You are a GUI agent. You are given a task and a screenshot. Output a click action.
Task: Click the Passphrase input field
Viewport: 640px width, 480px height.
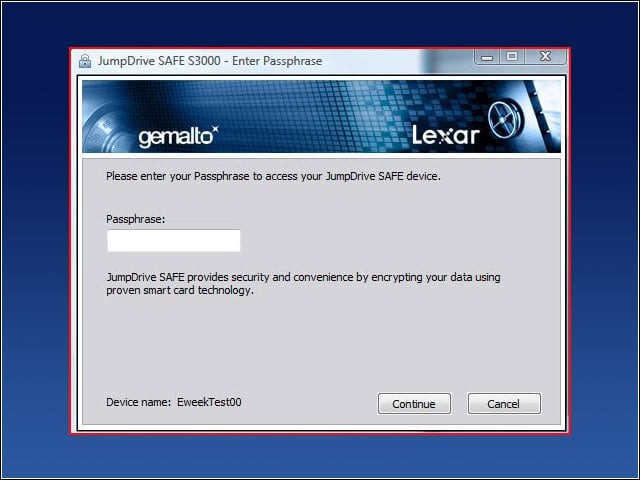coord(173,240)
